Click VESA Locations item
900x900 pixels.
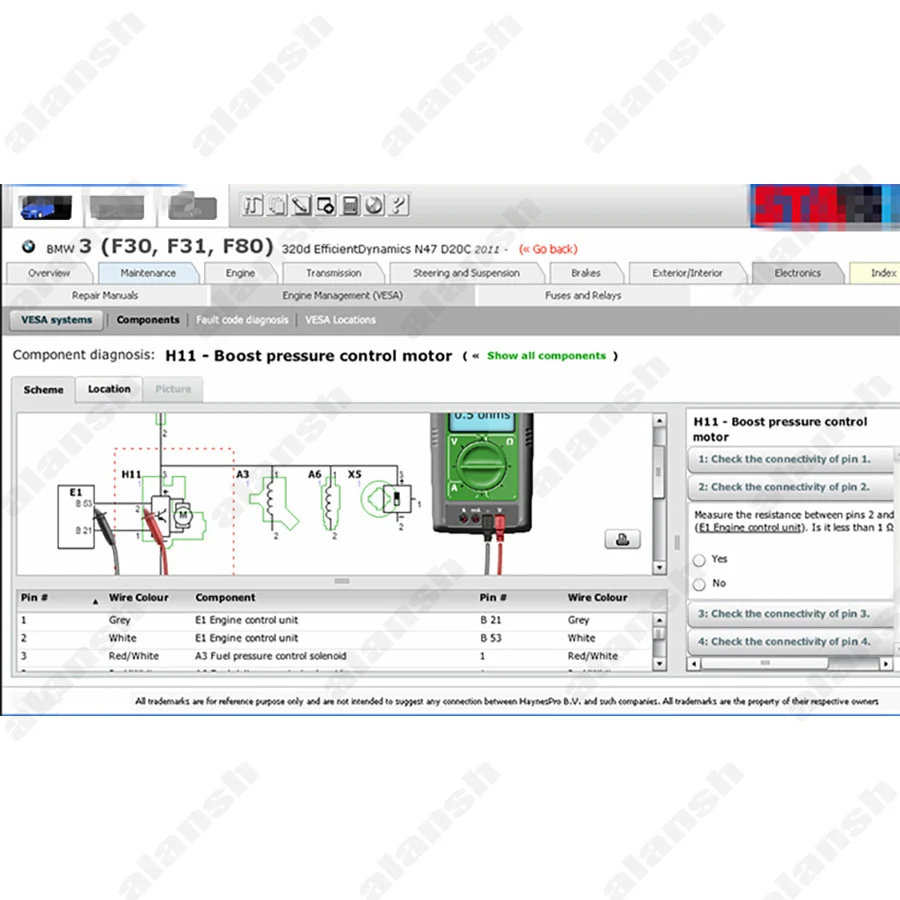[340, 320]
